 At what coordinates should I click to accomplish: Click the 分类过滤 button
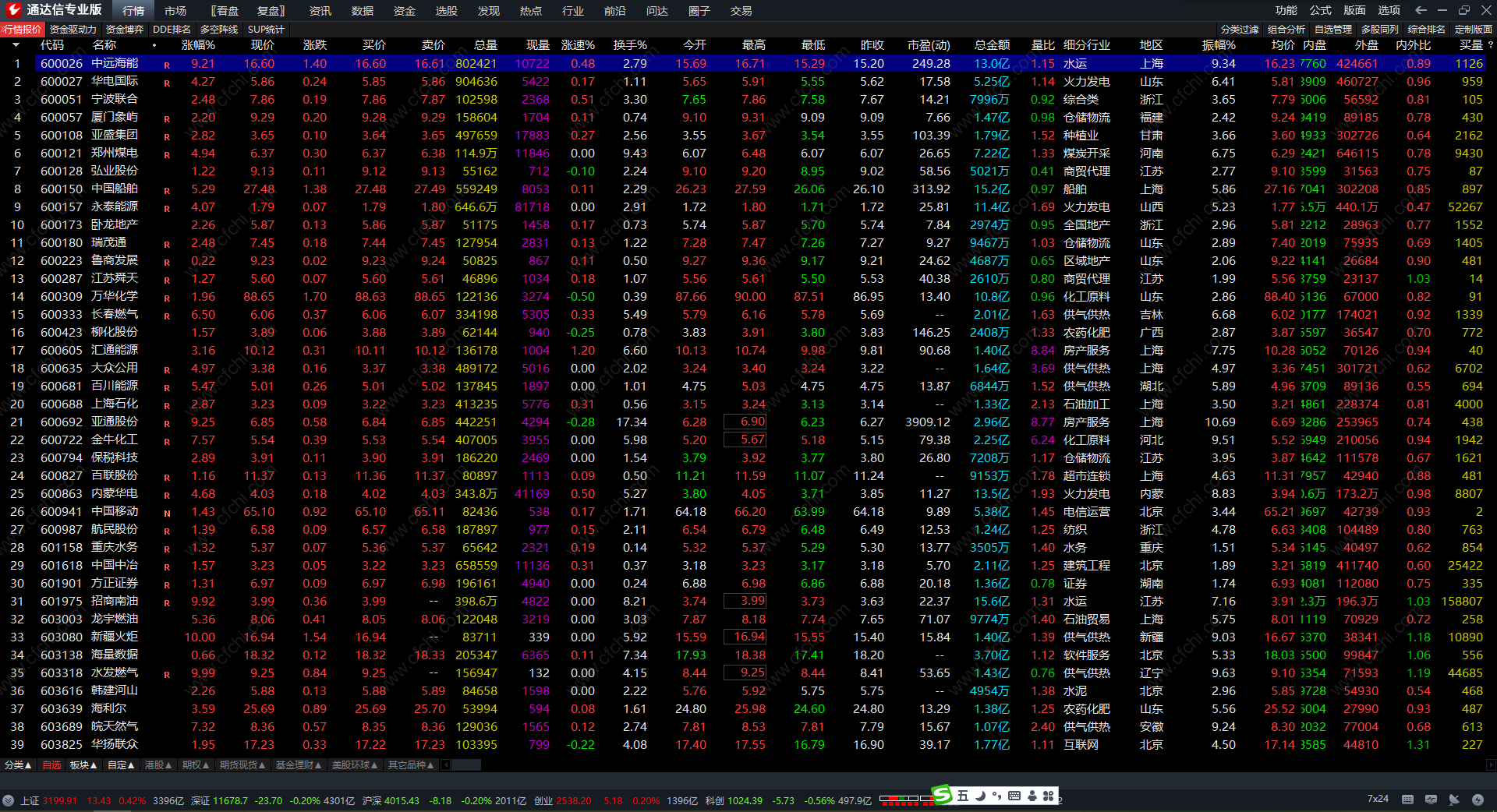[x=1240, y=30]
